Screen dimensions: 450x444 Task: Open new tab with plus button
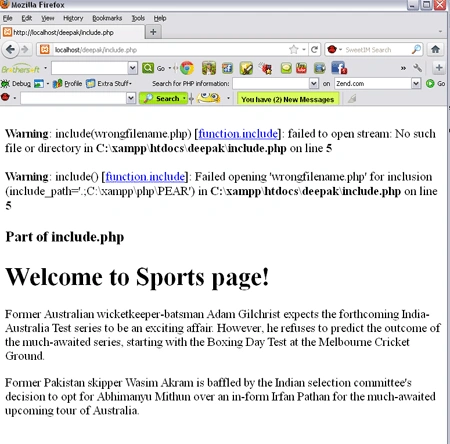[x=153, y=32]
